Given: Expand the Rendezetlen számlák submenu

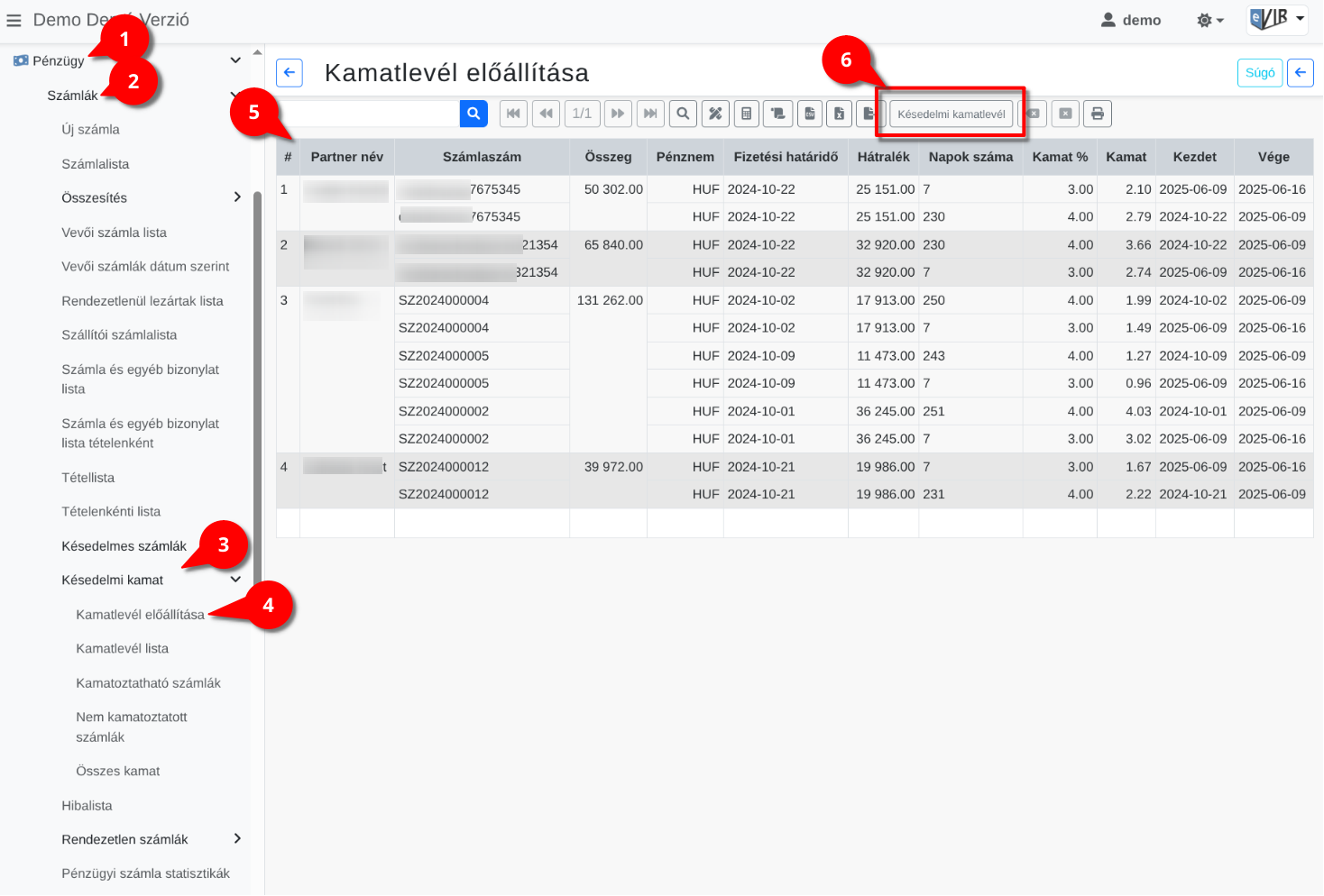Looking at the screenshot, I should (x=237, y=839).
